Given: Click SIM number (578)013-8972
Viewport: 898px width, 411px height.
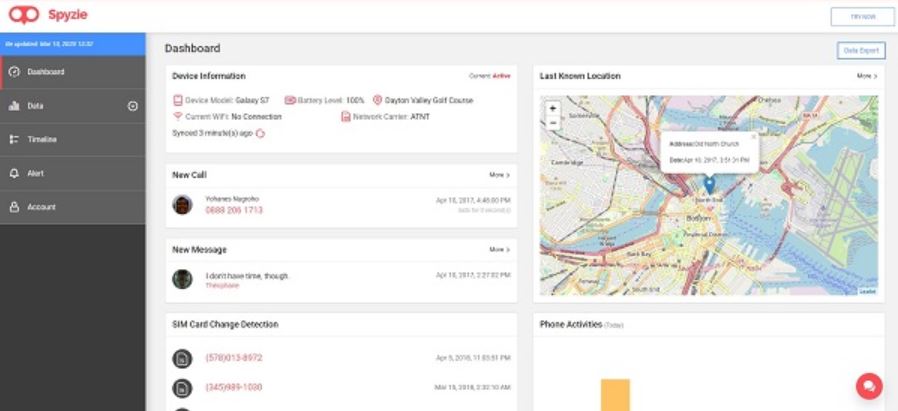Looking at the screenshot, I should pyautogui.click(x=234, y=358).
